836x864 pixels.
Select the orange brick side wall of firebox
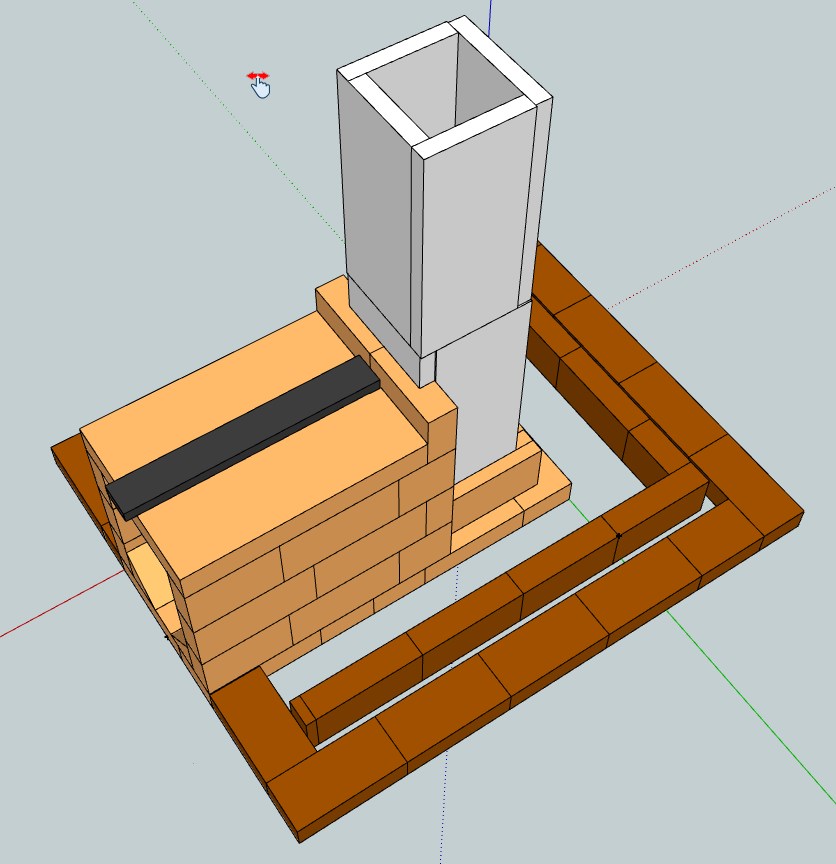point(330,580)
